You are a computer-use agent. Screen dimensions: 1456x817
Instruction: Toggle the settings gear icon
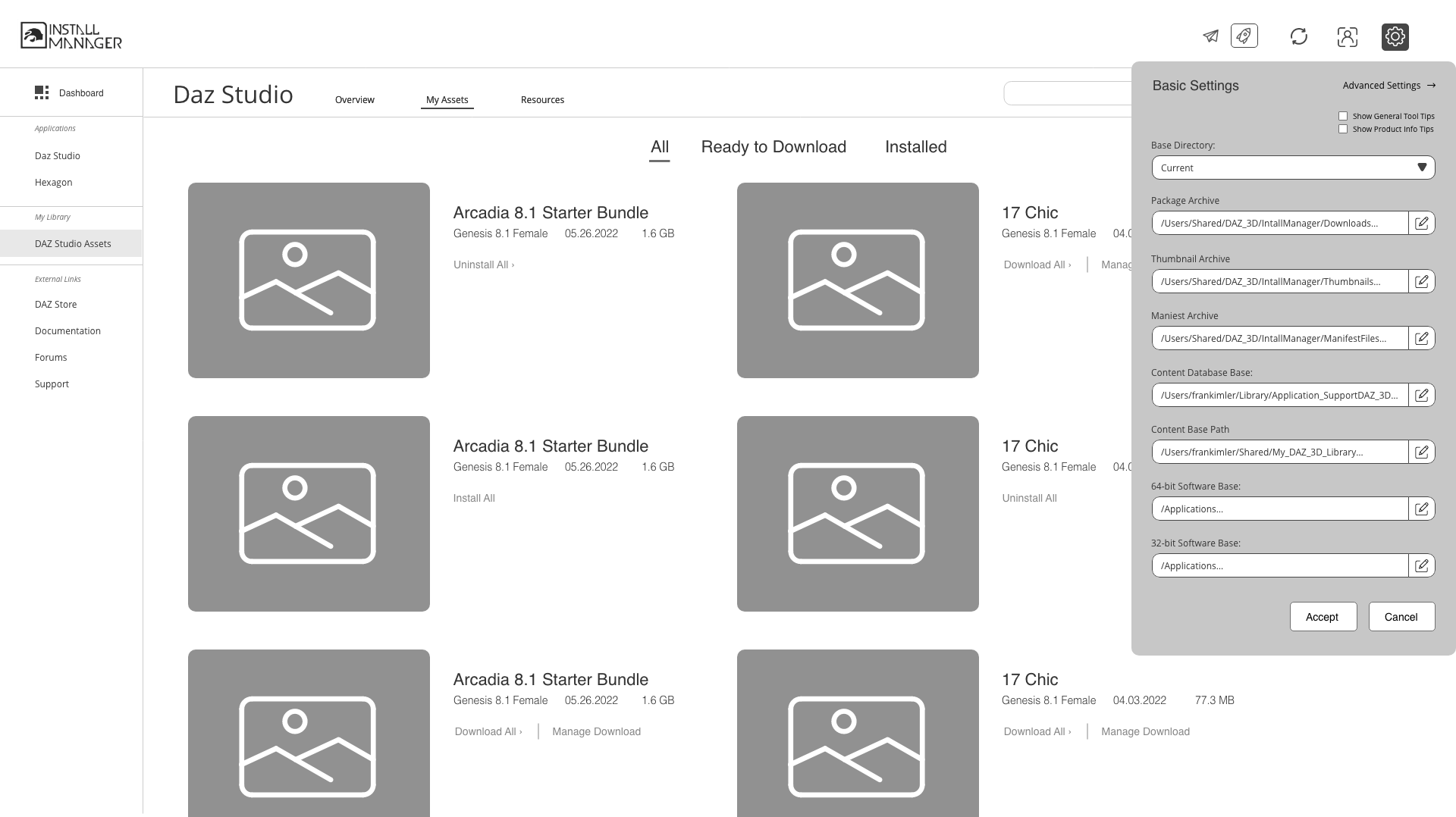pyautogui.click(x=1395, y=36)
